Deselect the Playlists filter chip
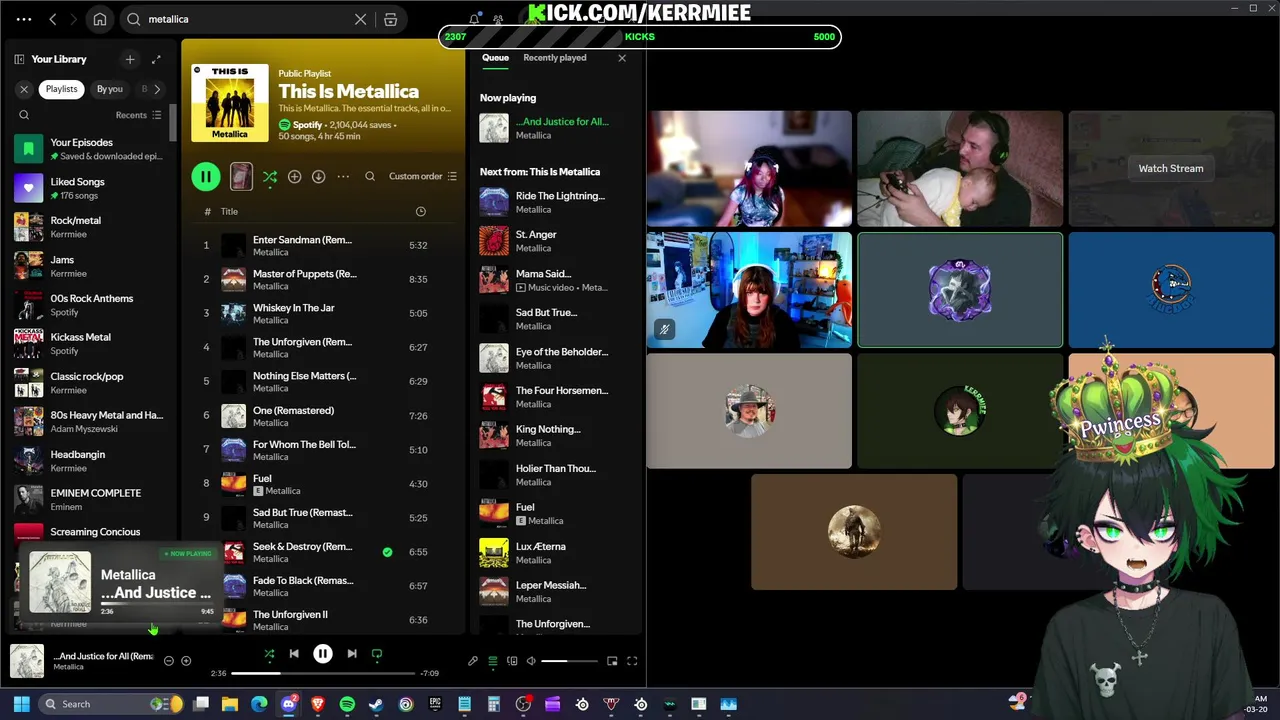The height and width of the screenshot is (720, 1280). (x=61, y=89)
